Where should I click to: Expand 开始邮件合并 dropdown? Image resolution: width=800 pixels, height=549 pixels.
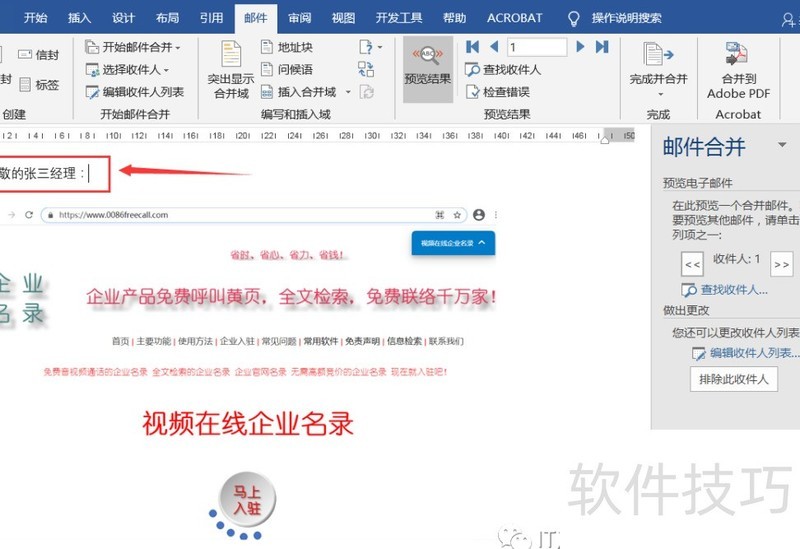pyautogui.click(x=133, y=47)
